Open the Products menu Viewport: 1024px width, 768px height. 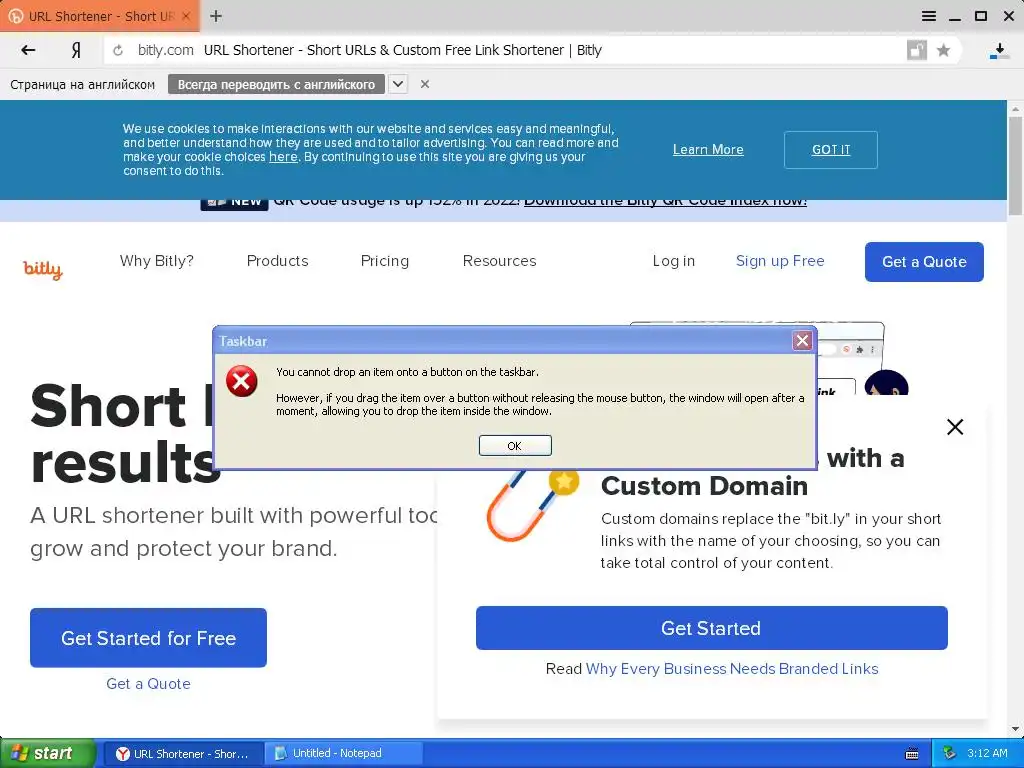coord(278,261)
